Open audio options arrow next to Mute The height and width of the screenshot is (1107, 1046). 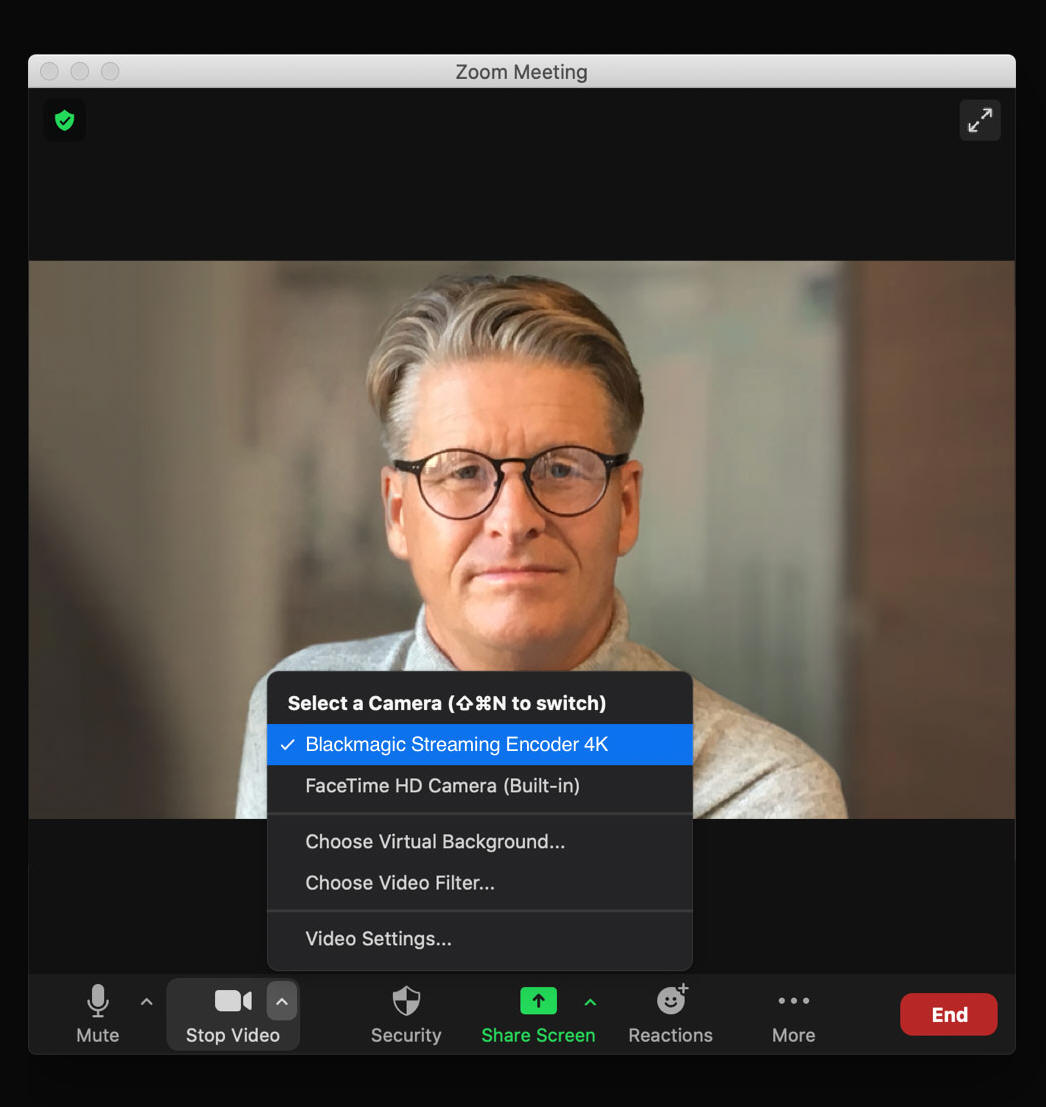click(x=147, y=1001)
